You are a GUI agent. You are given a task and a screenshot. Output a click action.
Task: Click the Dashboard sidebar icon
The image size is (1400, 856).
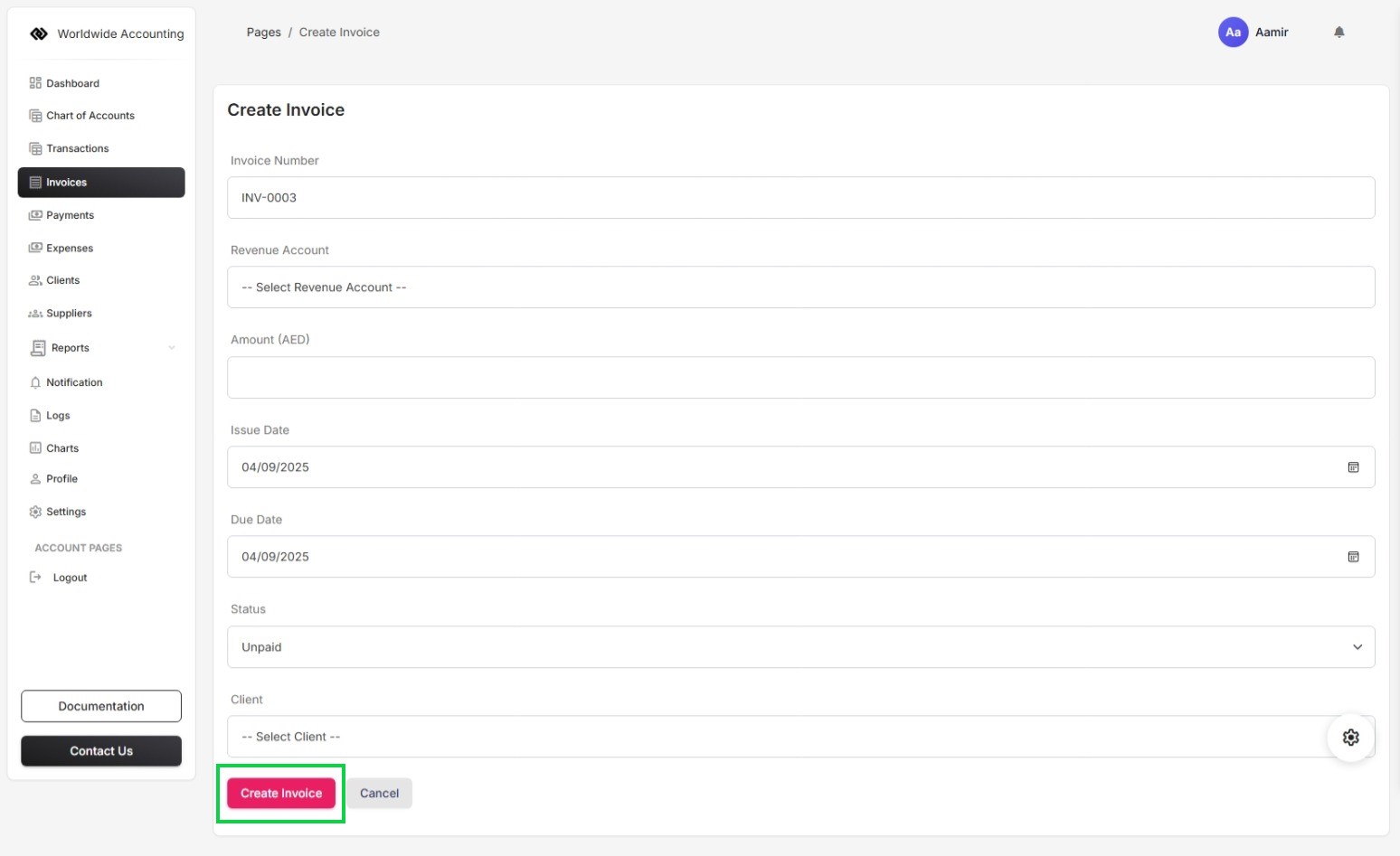click(x=35, y=83)
